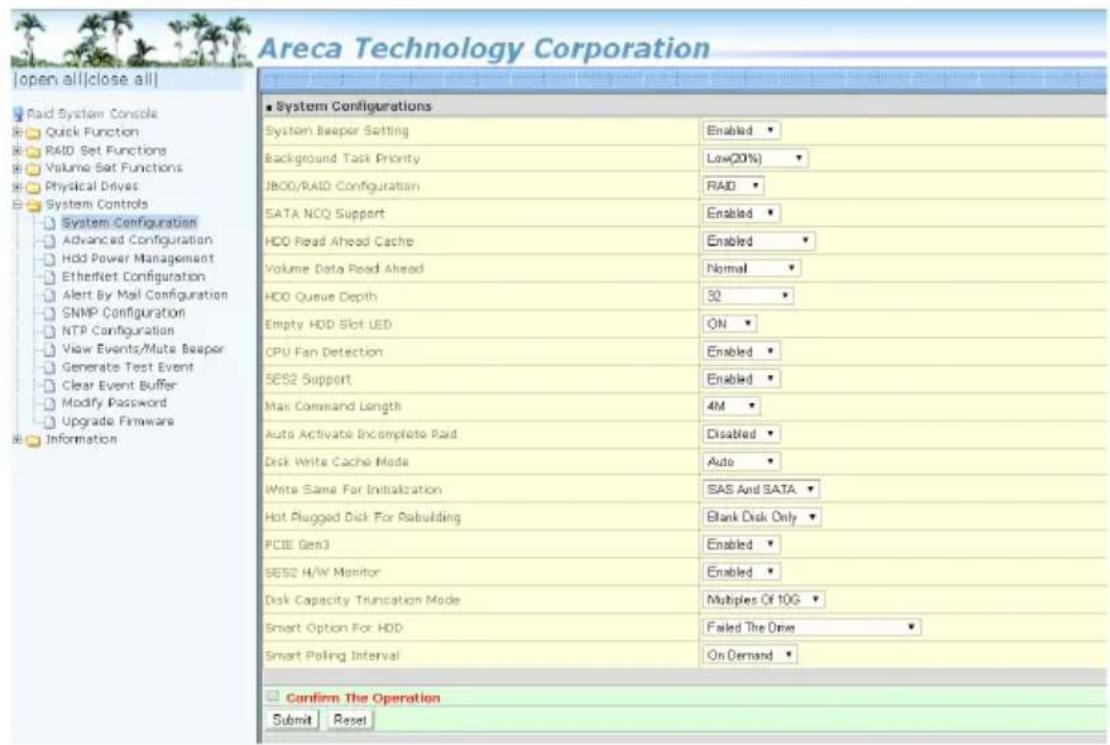The width and height of the screenshot is (1110, 745).
Task: Click the System Controls open folder icon
Action: pos(33,205)
